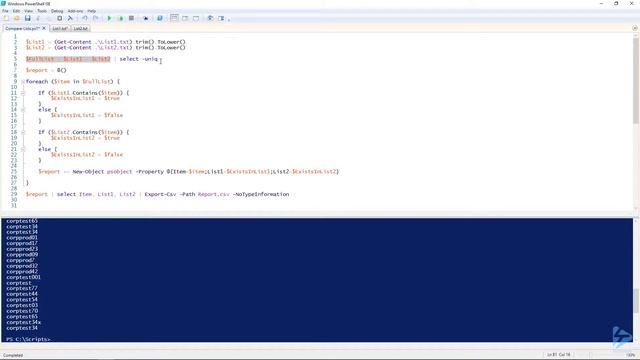Show the Command Add-on pane icon
The width and height of the screenshot is (640, 360).
pyautogui.click(x=221, y=18)
